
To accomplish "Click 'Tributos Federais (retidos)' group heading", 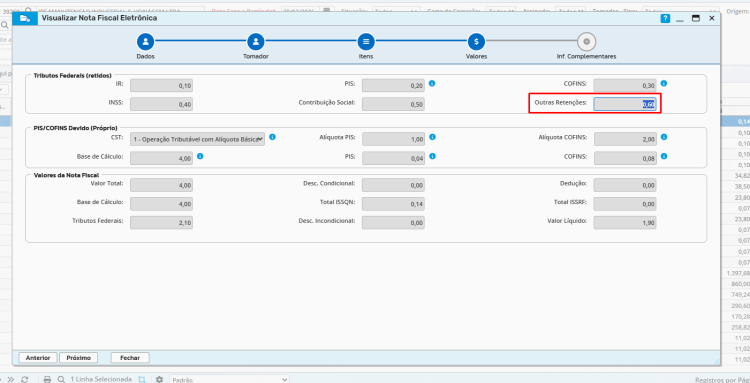I will [x=72, y=75].
